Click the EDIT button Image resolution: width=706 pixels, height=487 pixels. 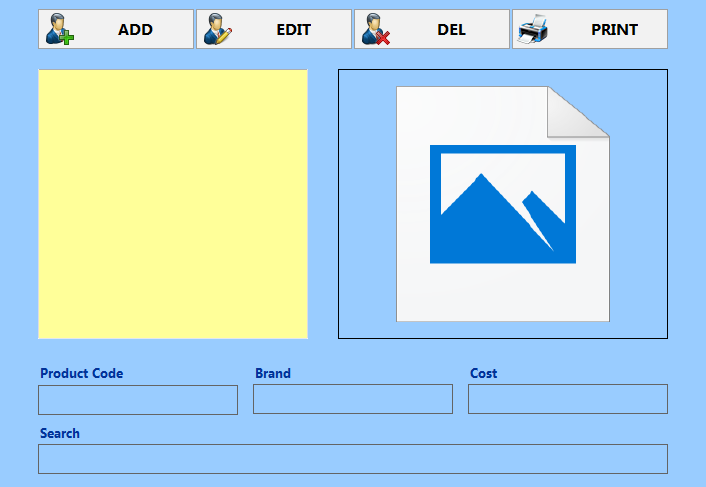pos(274,29)
